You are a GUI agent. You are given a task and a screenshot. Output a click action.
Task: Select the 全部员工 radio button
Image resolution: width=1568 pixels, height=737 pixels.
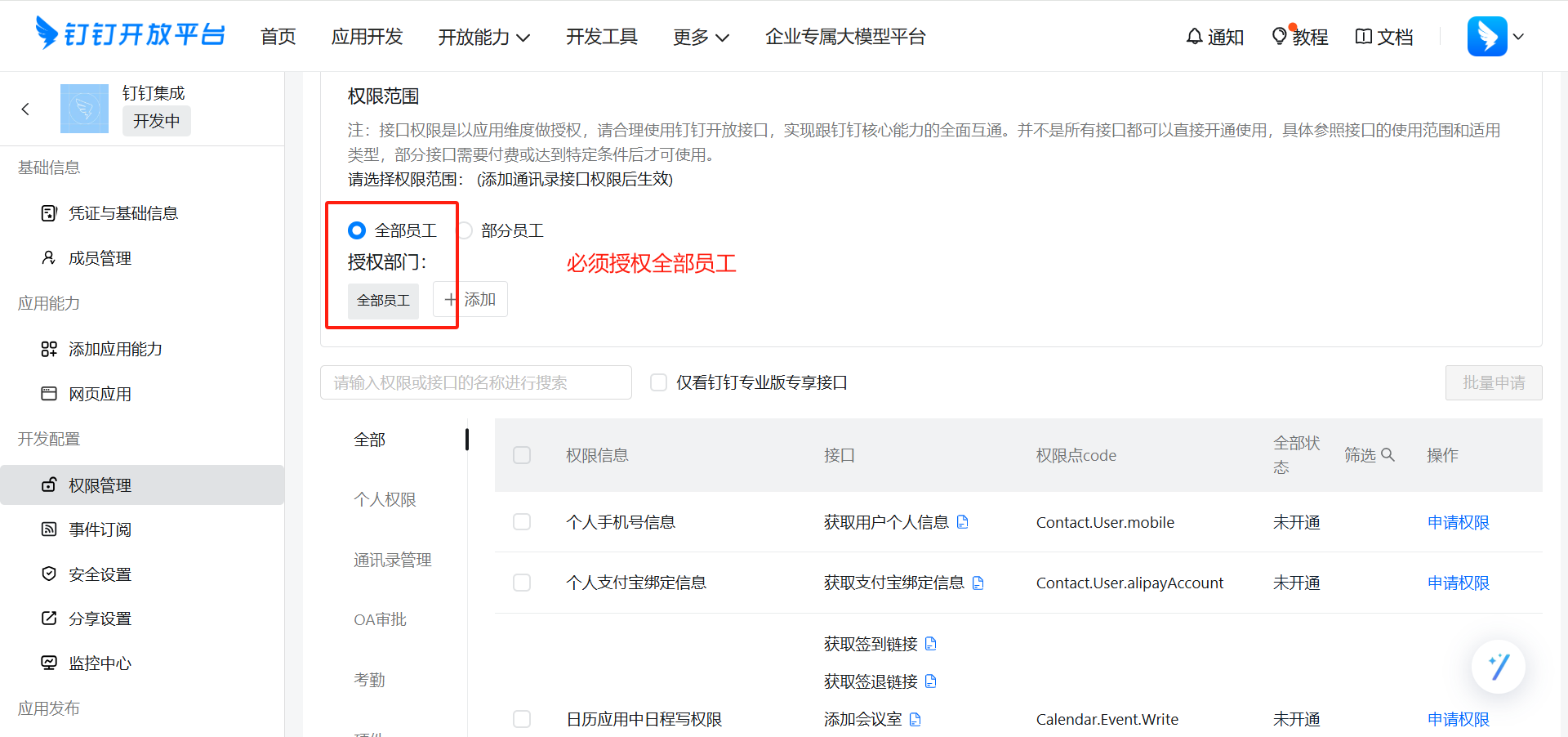click(357, 230)
